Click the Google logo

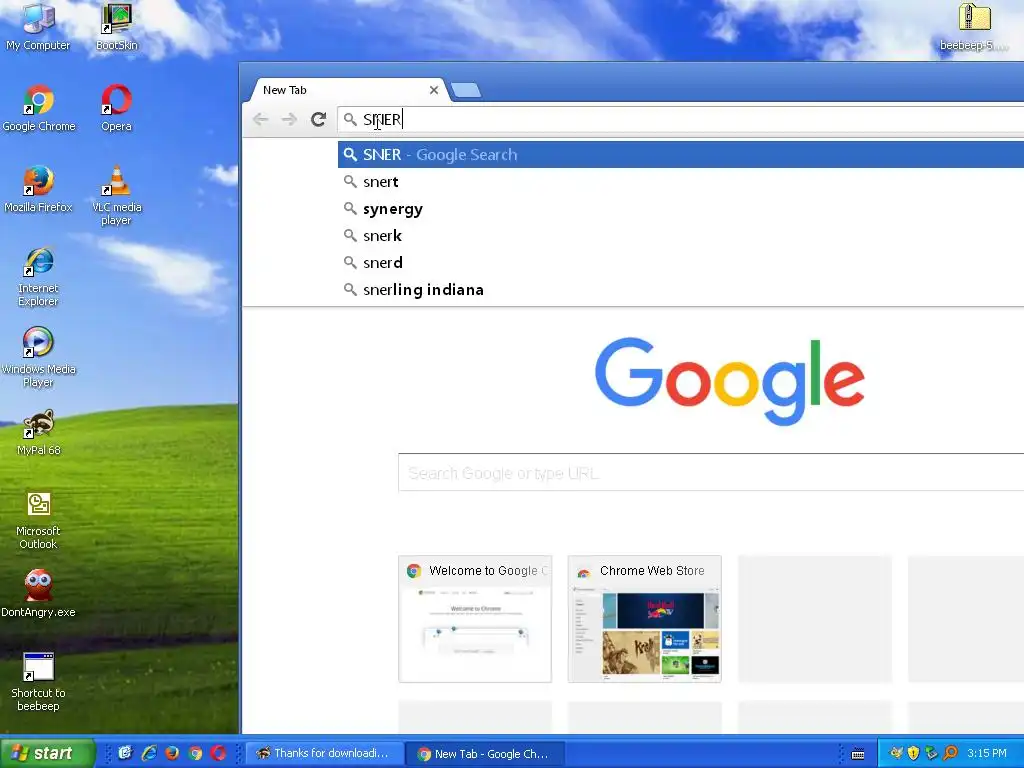click(x=729, y=381)
